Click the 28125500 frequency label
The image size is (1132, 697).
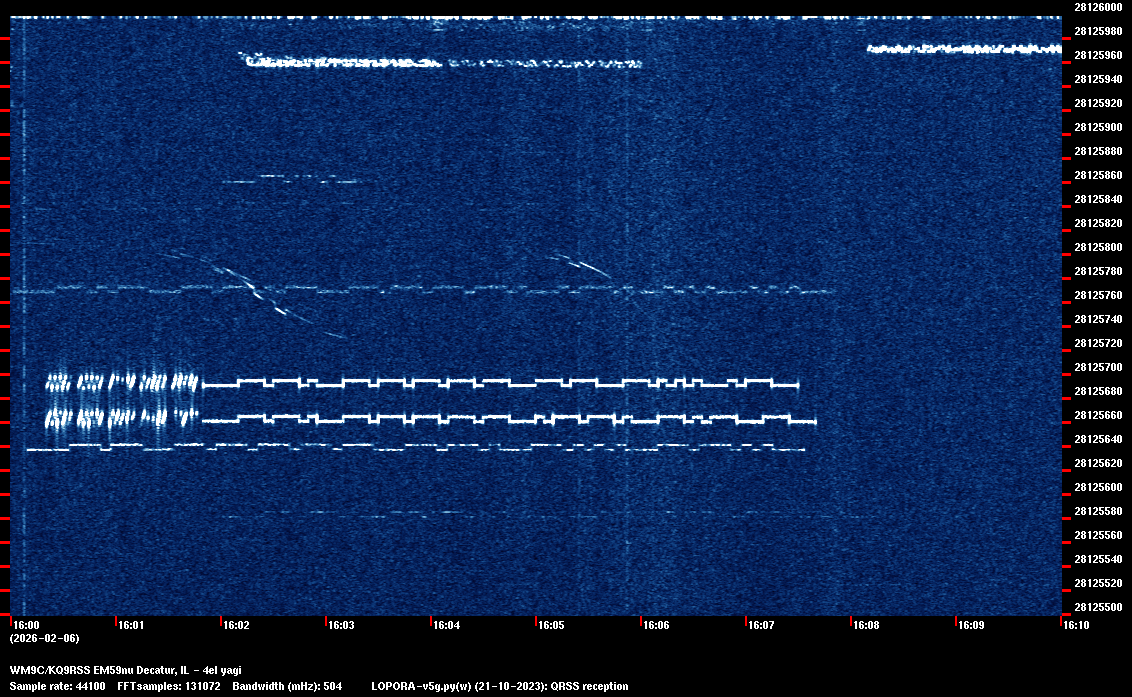[x=1097, y=607]
